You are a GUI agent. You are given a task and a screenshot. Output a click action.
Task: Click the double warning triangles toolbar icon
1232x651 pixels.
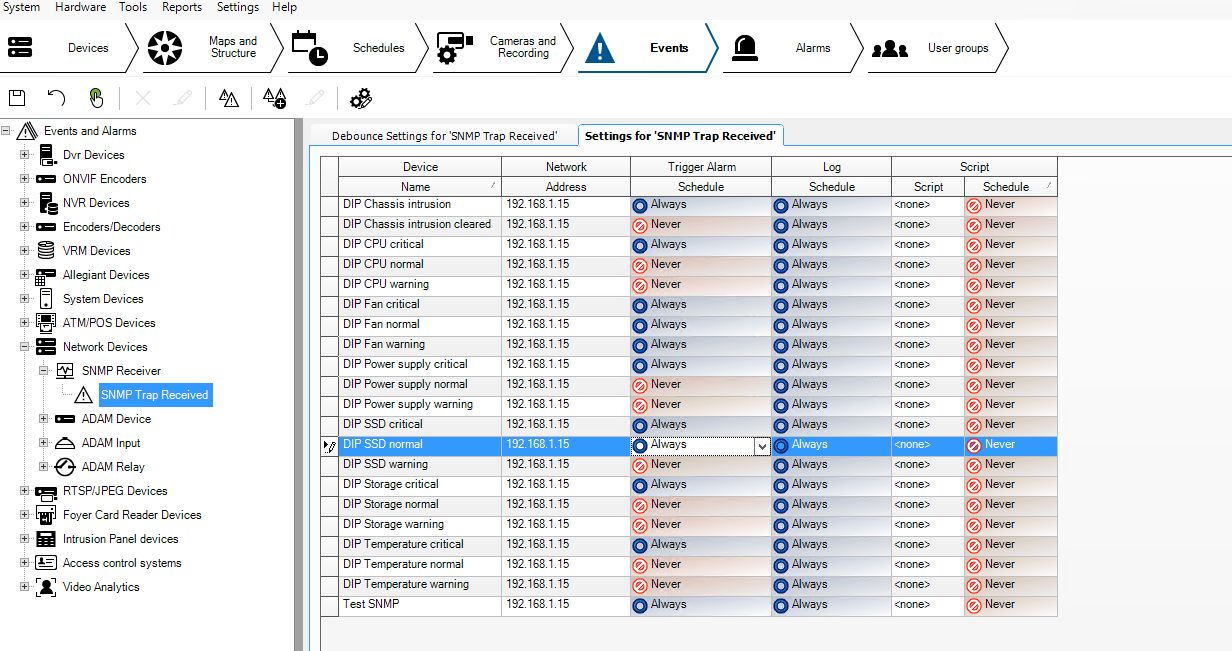229,98
